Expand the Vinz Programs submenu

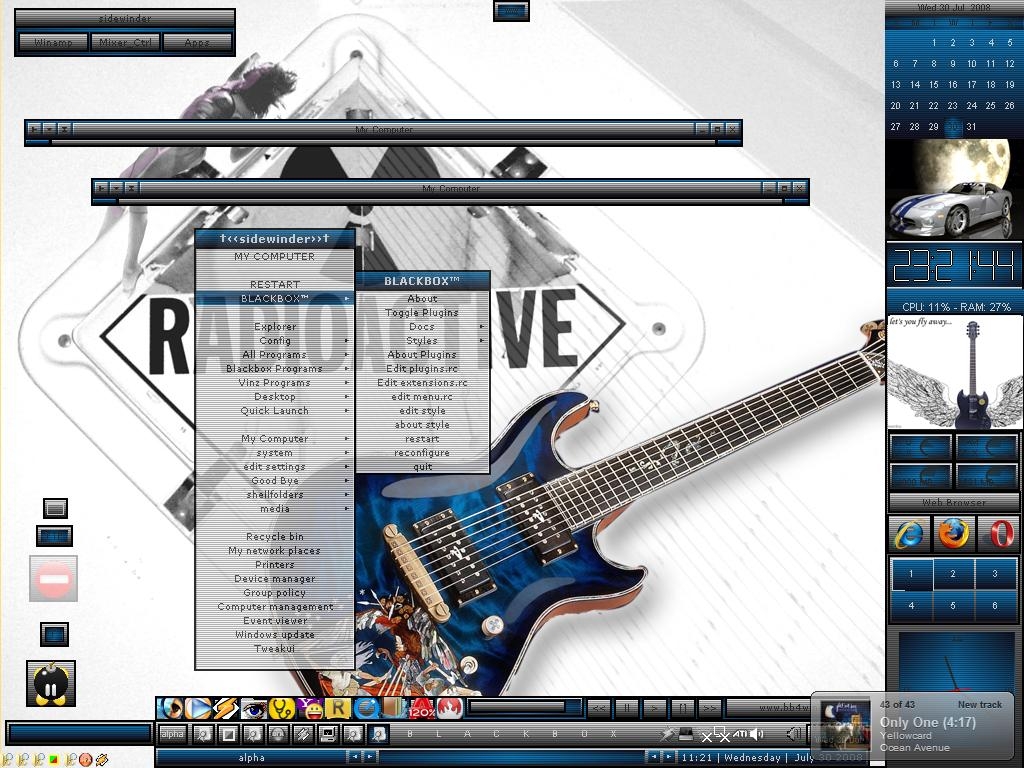point(275,383)
